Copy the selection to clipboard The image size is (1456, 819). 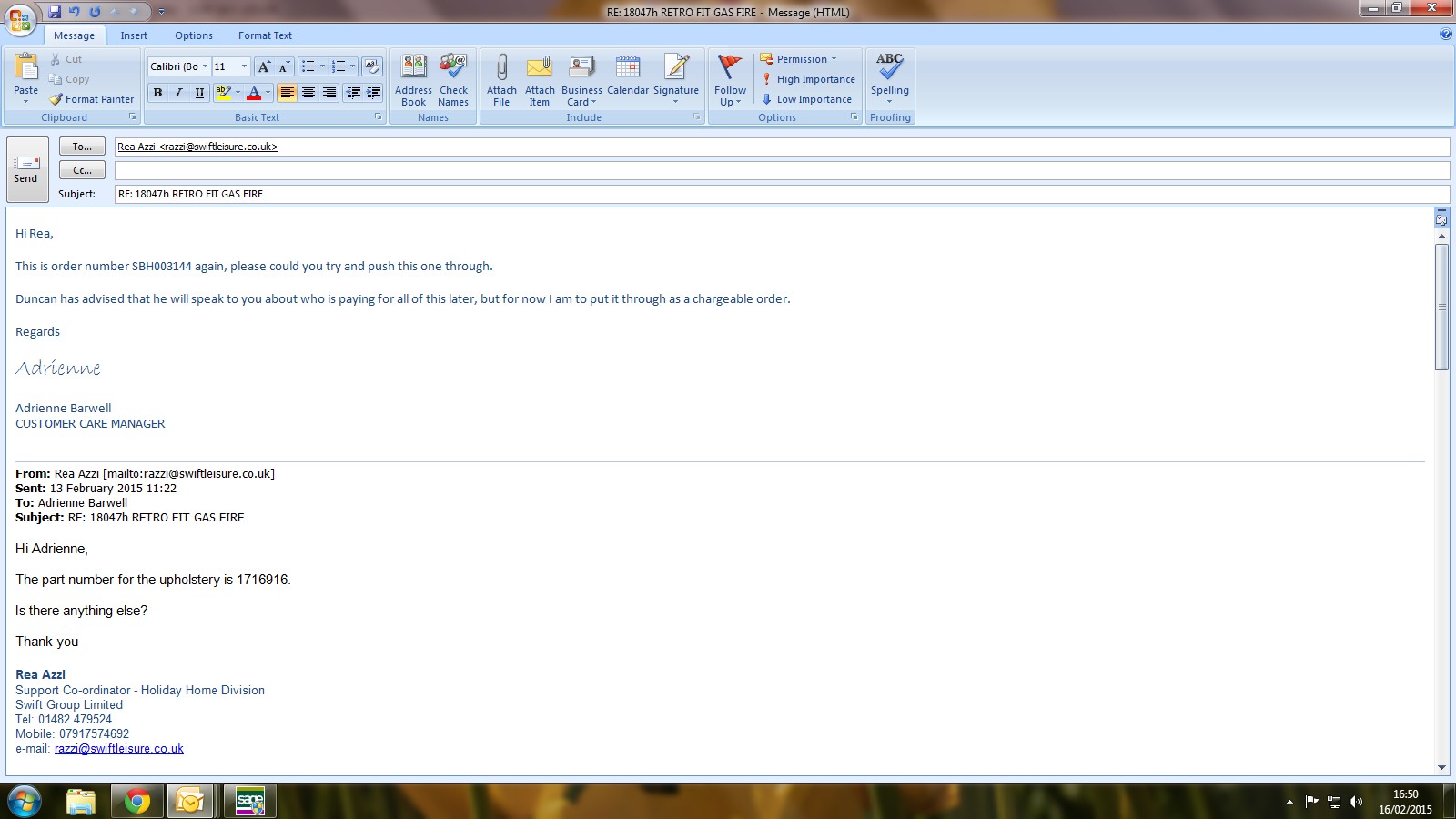tap(69, 79)
